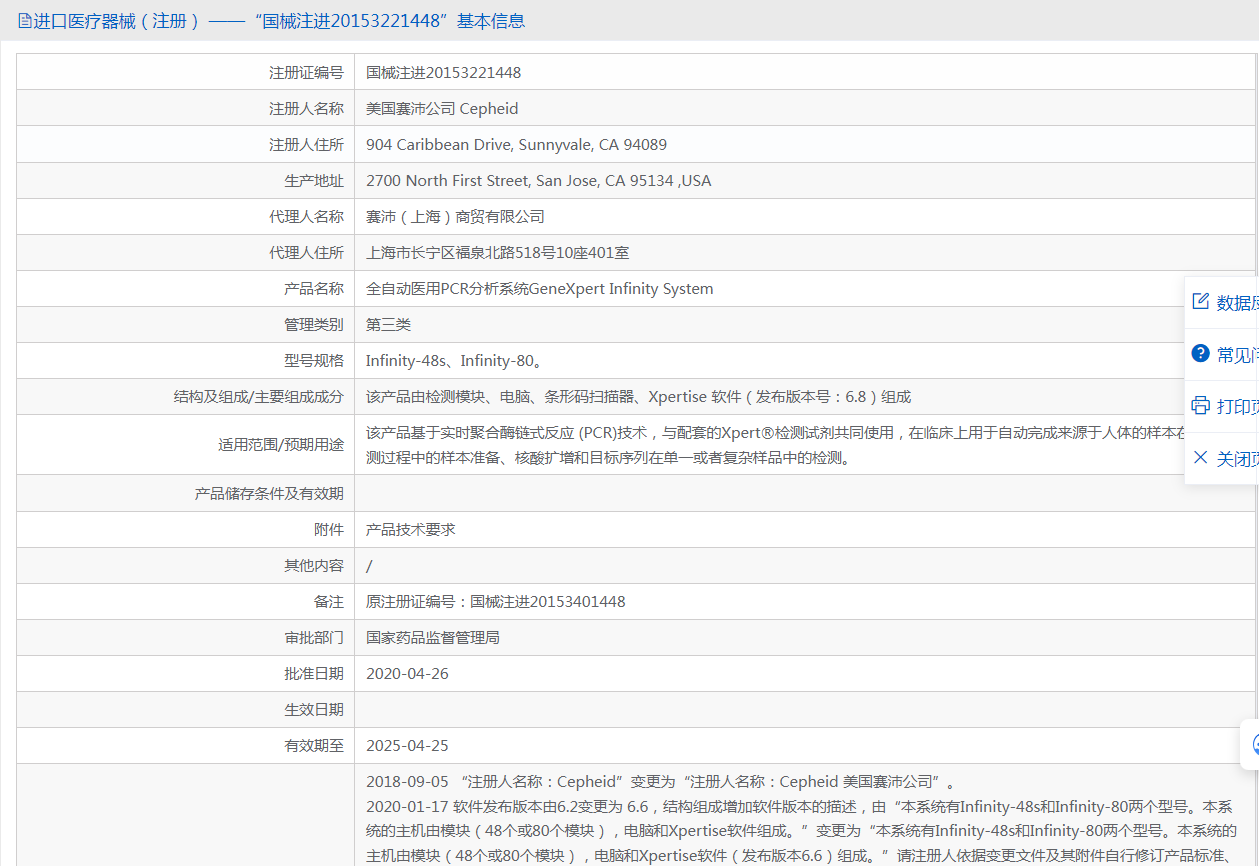Image resolution: width=1259 pixels, height=866 pixels.
Task: Click the 备注 label
Action: tap(329, 602)
